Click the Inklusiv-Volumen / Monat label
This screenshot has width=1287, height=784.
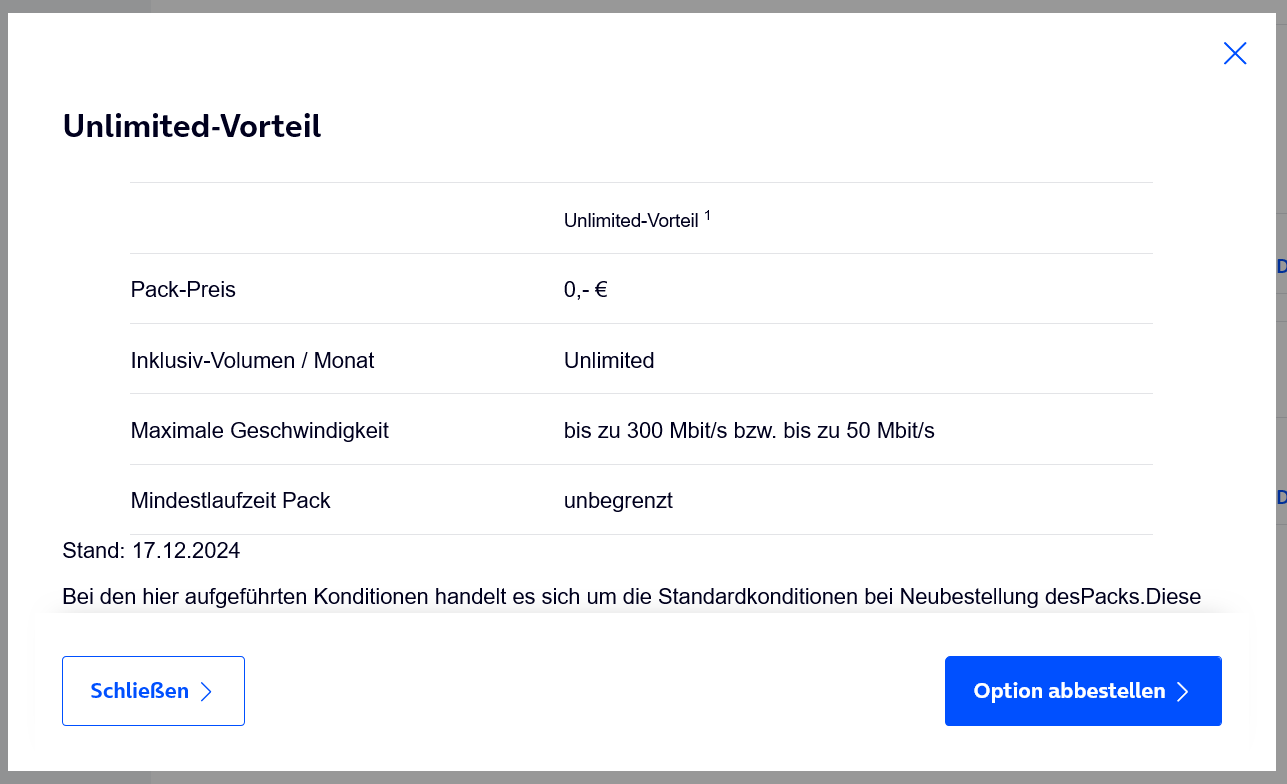point(252,360)
